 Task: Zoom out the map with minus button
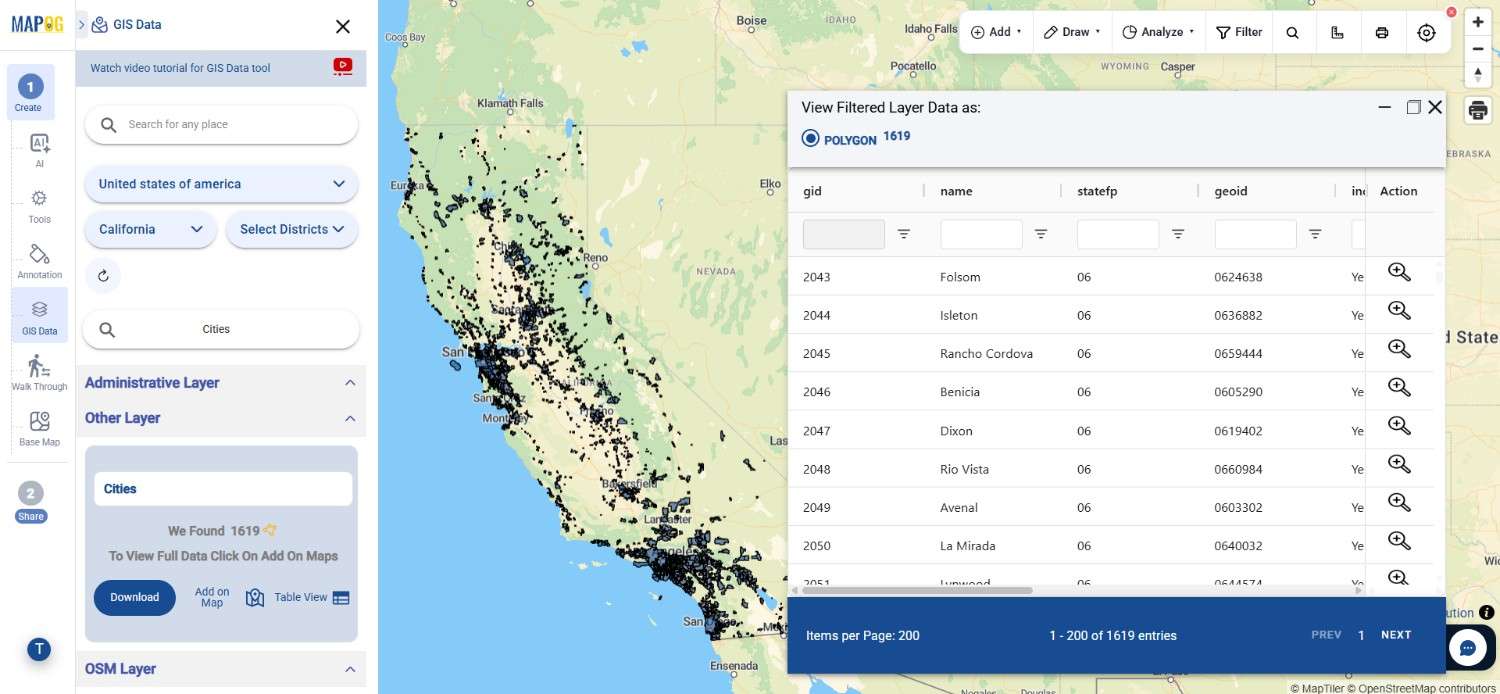pyautogui.click(x=1478, y=48)
